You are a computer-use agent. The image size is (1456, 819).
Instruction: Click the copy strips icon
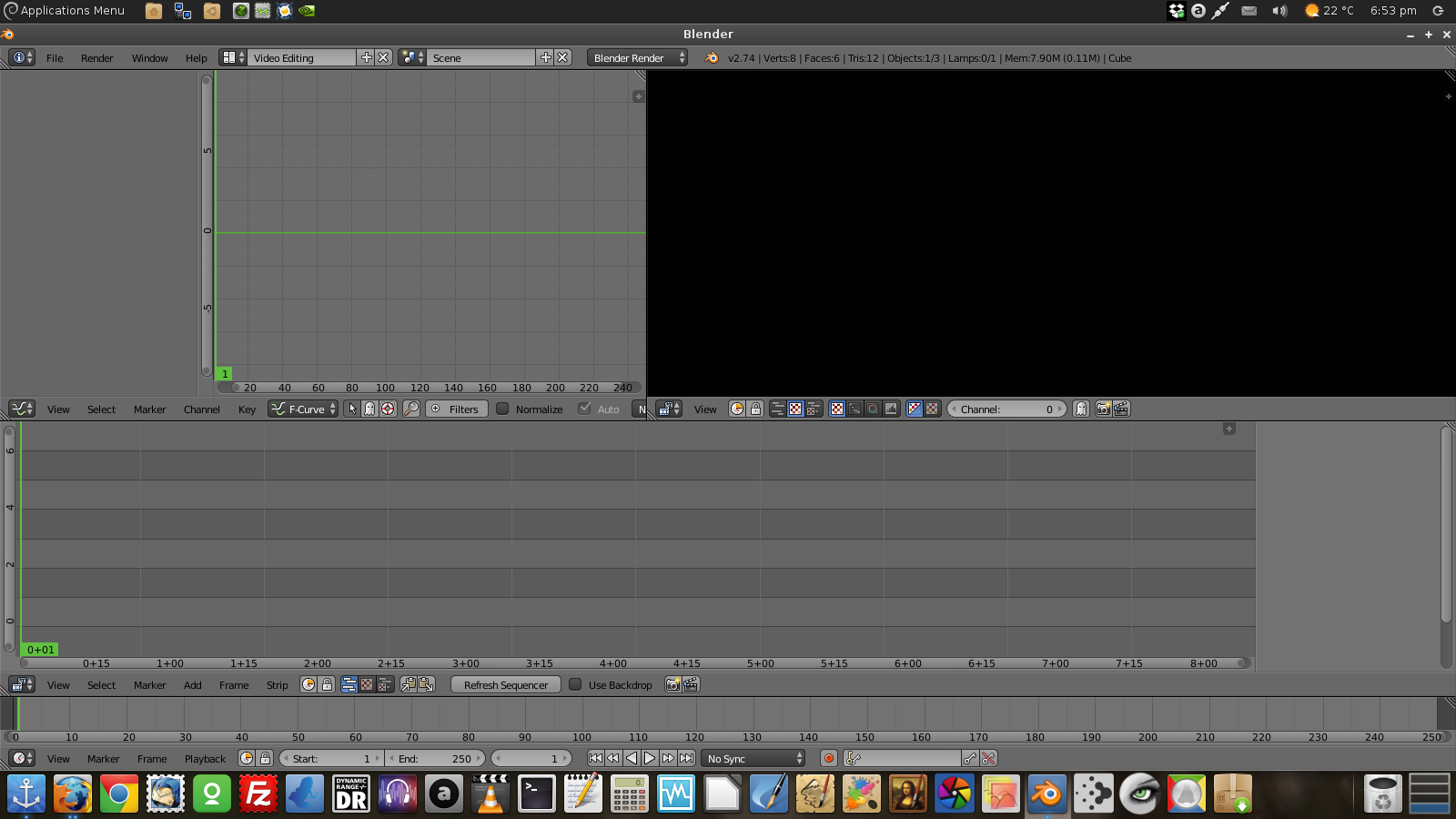click(x=408, y=684)
